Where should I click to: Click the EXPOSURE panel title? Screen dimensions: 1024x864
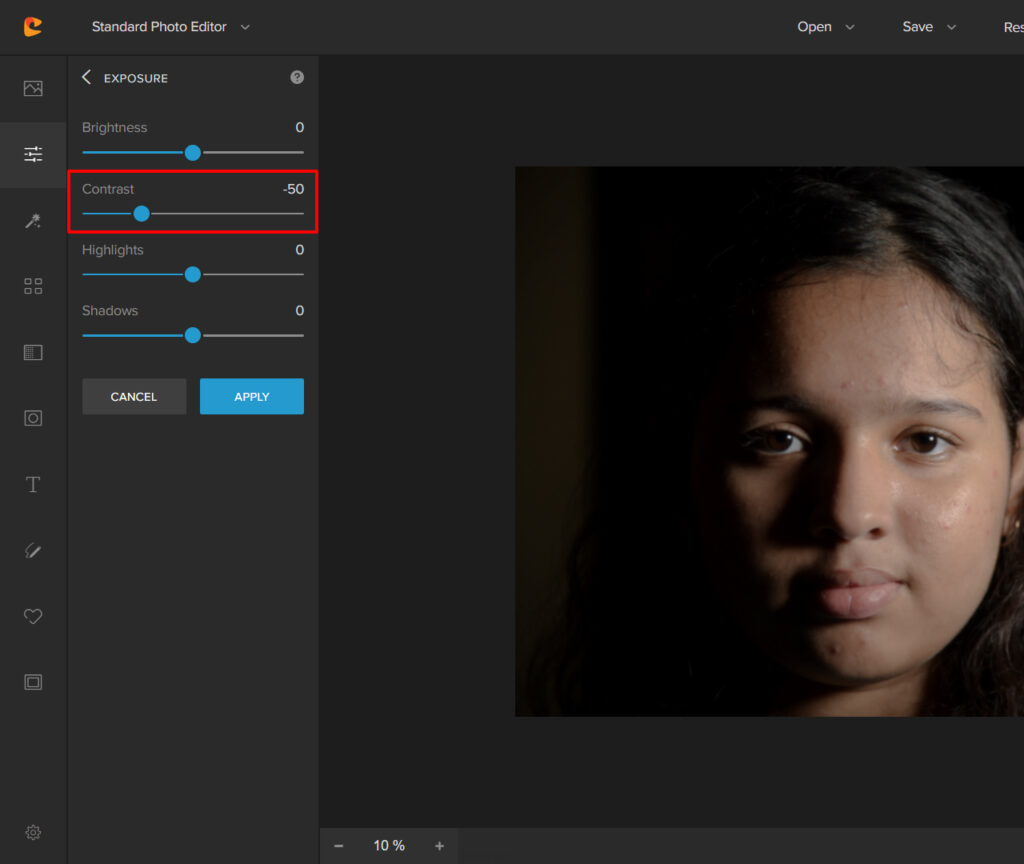(136, 78)
